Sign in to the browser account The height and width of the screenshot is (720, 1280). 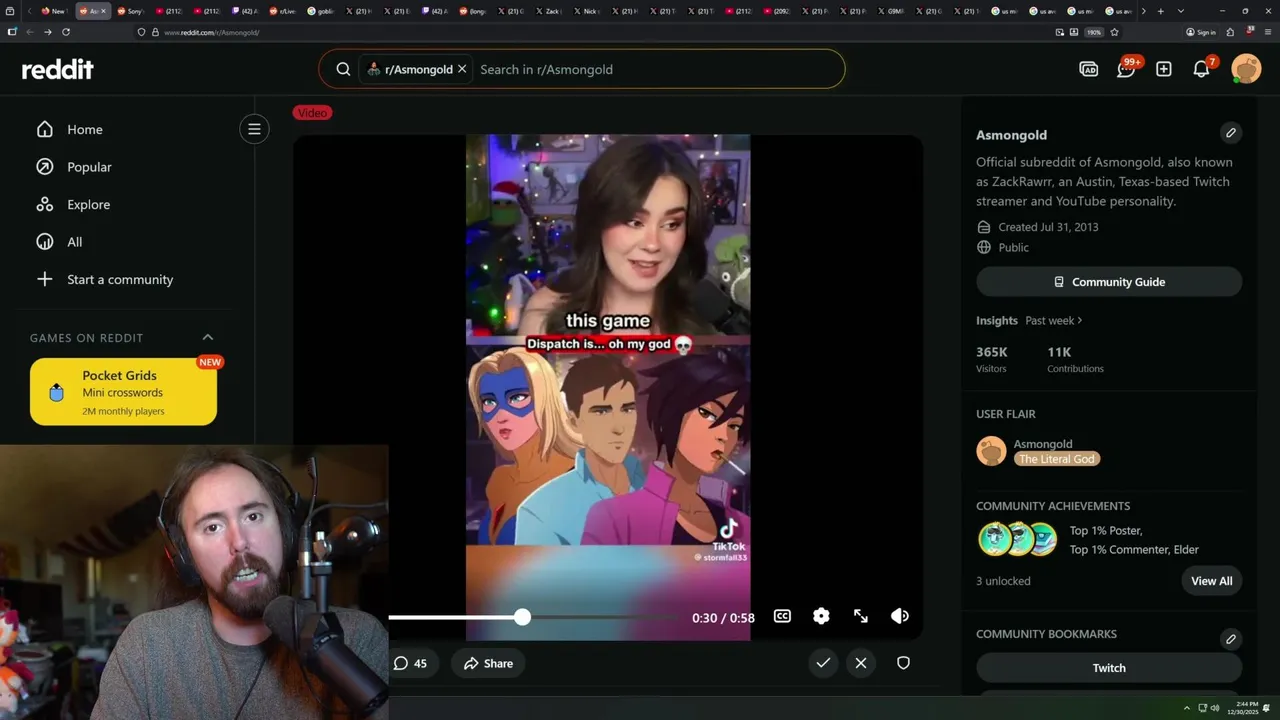coord(1200,32)
